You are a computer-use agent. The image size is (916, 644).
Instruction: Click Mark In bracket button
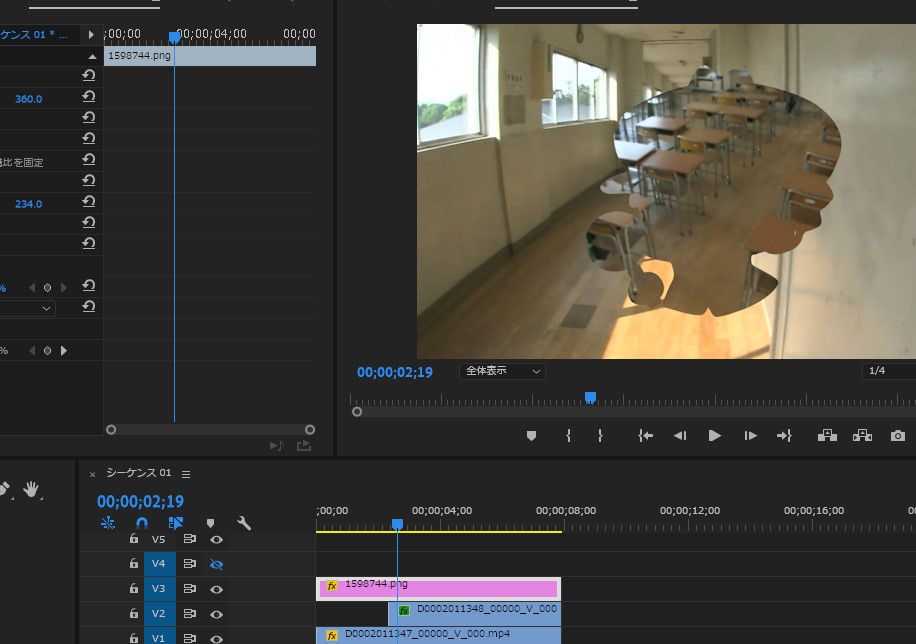tap(568, 436)
